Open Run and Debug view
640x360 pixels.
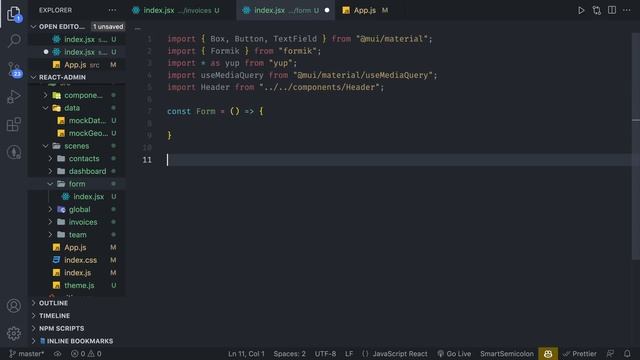pos(14,97)
